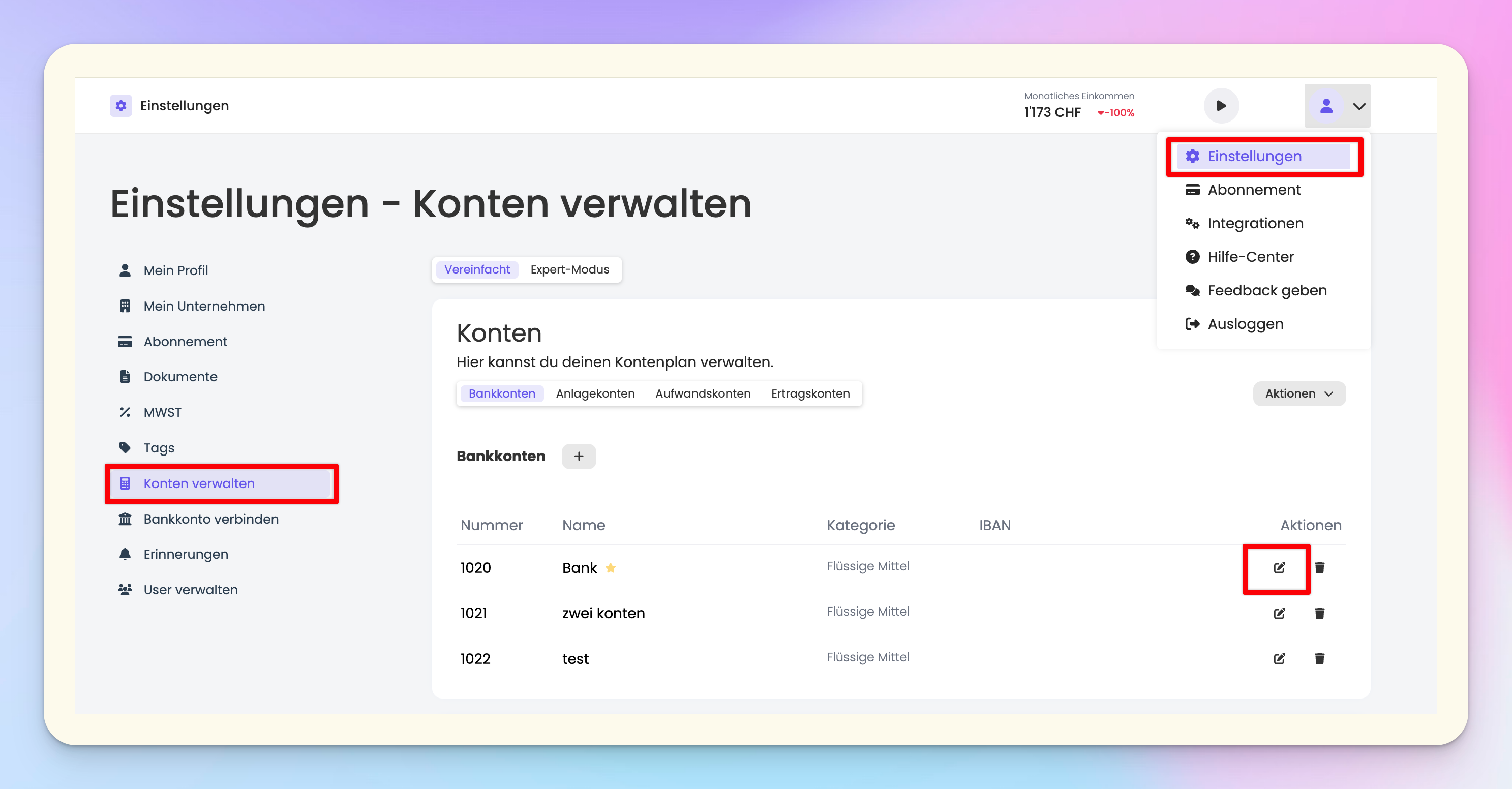Screen dimensions: 1512x789
Task: Click edit icon for account 1022 test
Action: [1279, 659]
